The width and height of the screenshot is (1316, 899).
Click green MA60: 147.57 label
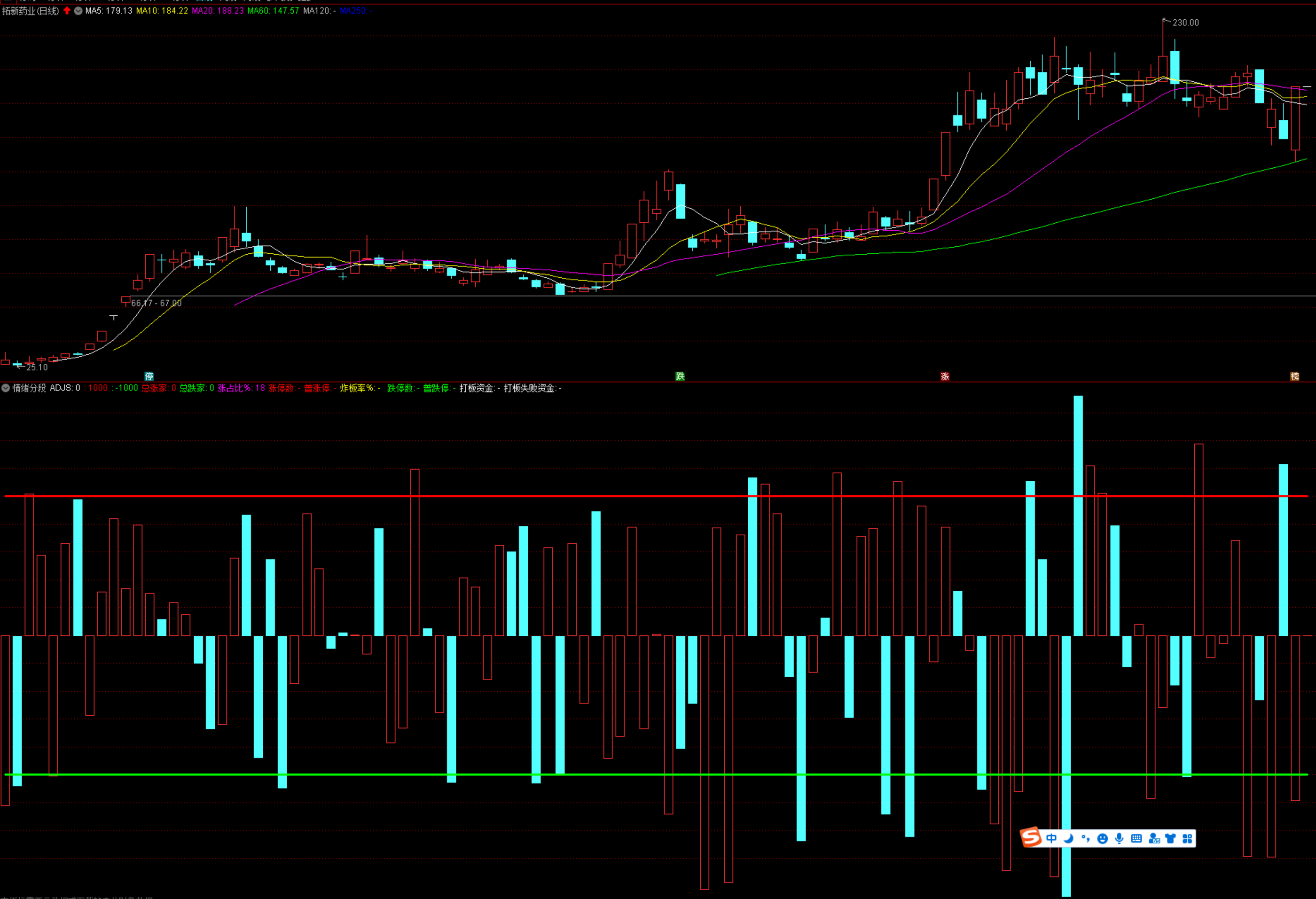coord(273,11)
